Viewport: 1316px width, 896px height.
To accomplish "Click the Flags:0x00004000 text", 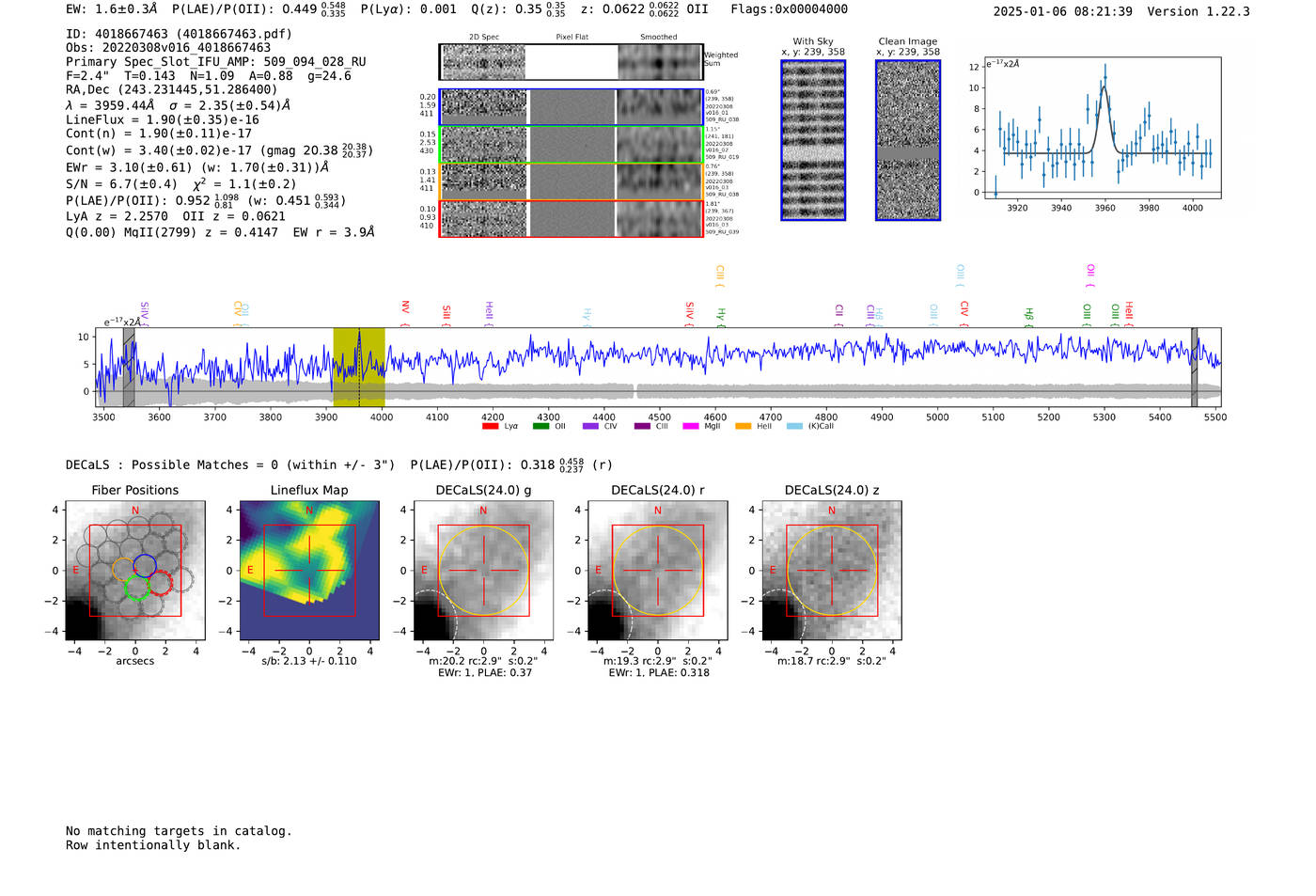I will pos(790,9).
